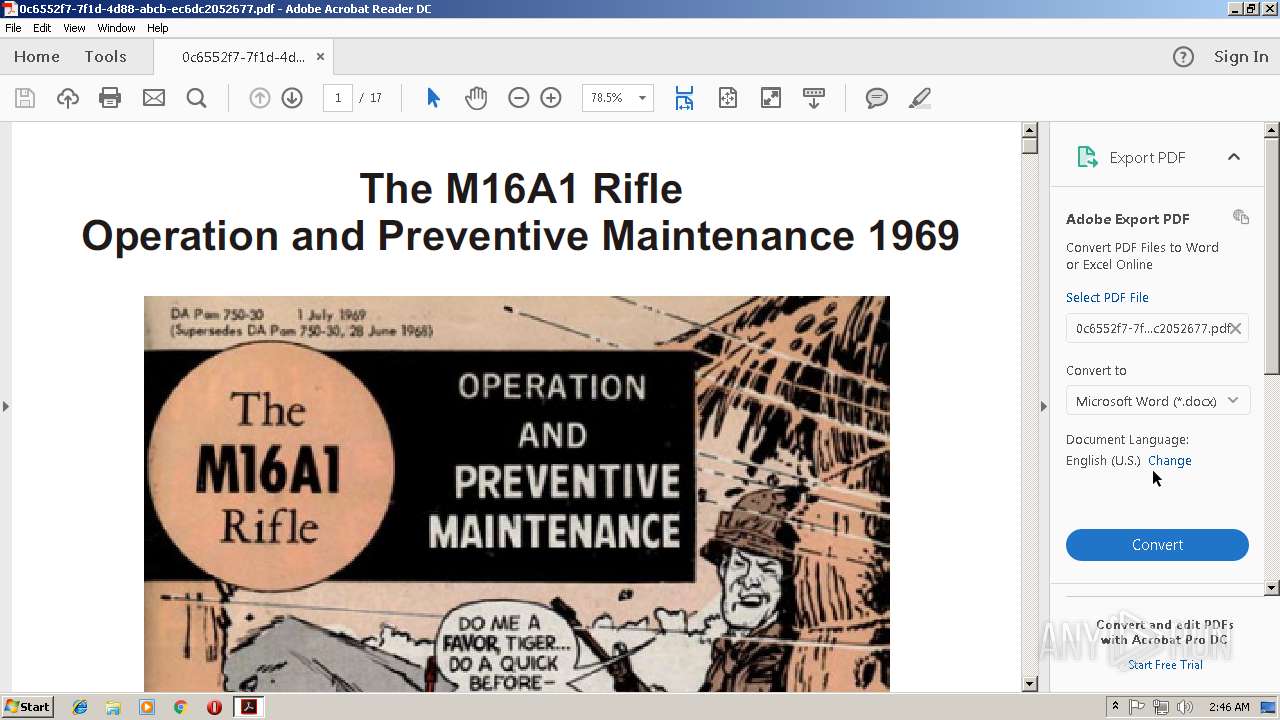Upload file to cloud icon
The width and height of the screenshot is (1280, 720).
(x=67, y=98)
